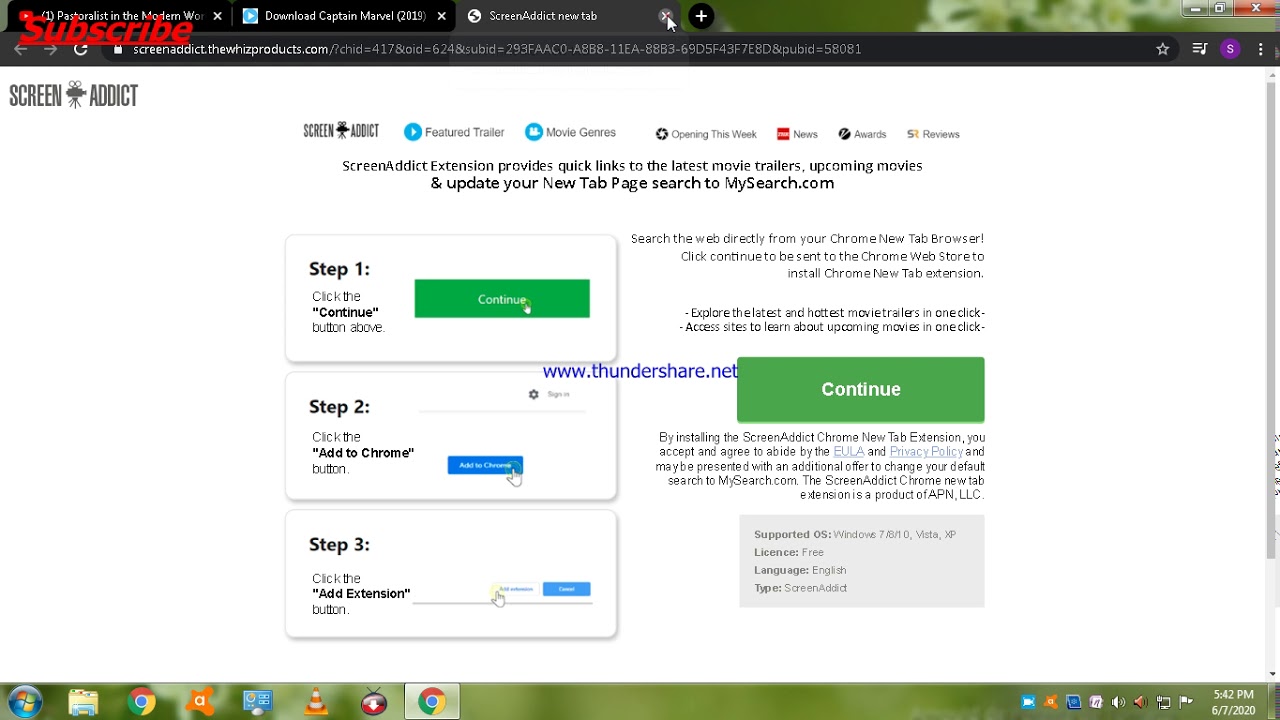Screen dimensions: 1280x720
Task: Open the Control Panel taskbar icon
Action: (x=258, y=702)
